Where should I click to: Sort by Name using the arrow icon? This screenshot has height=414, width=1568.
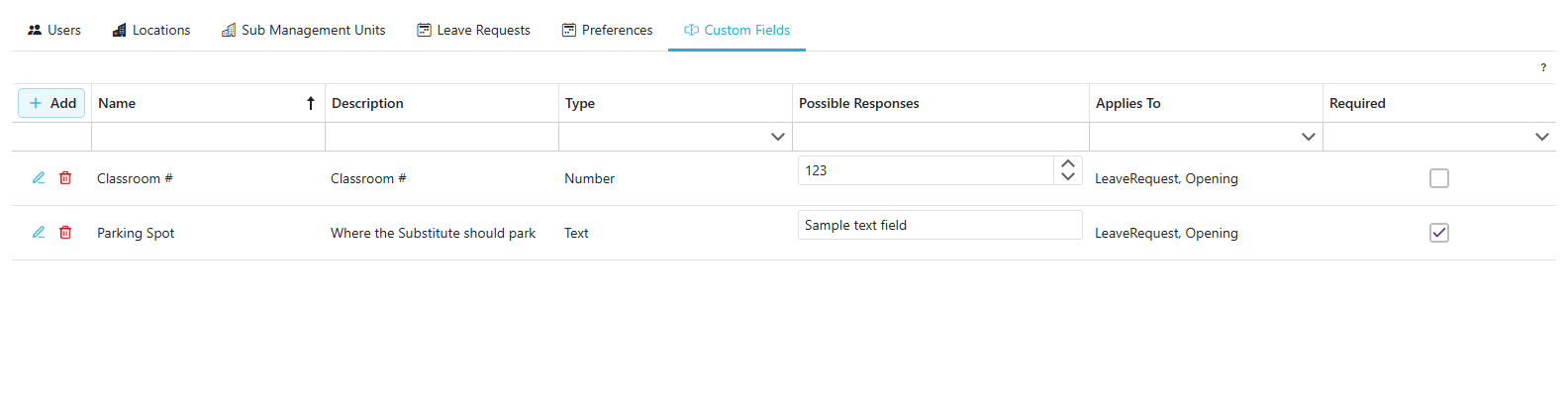click(x=310, y=103)
